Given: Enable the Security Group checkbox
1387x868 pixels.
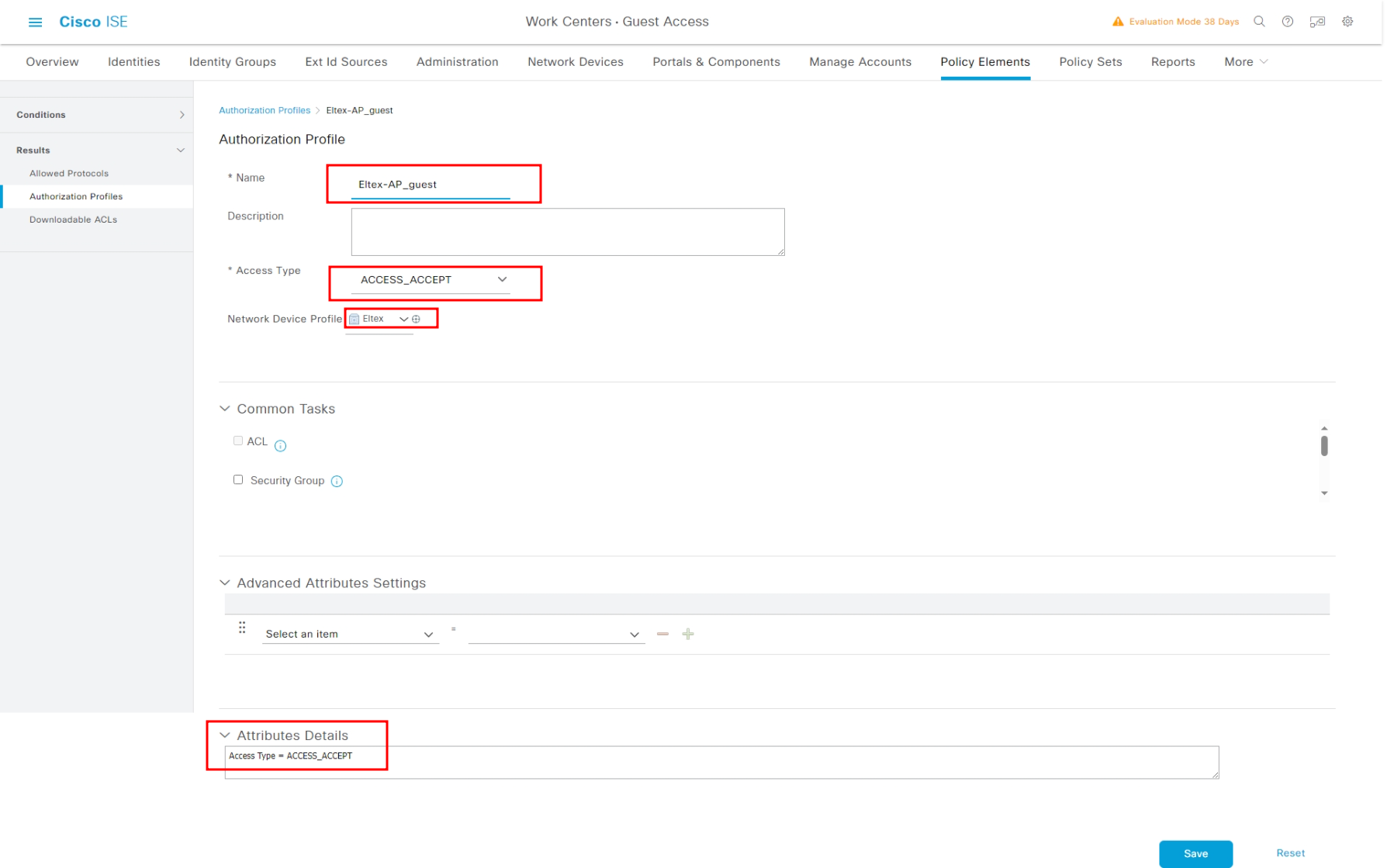Looking at the screenshot, I should click(x=238, y=479).
